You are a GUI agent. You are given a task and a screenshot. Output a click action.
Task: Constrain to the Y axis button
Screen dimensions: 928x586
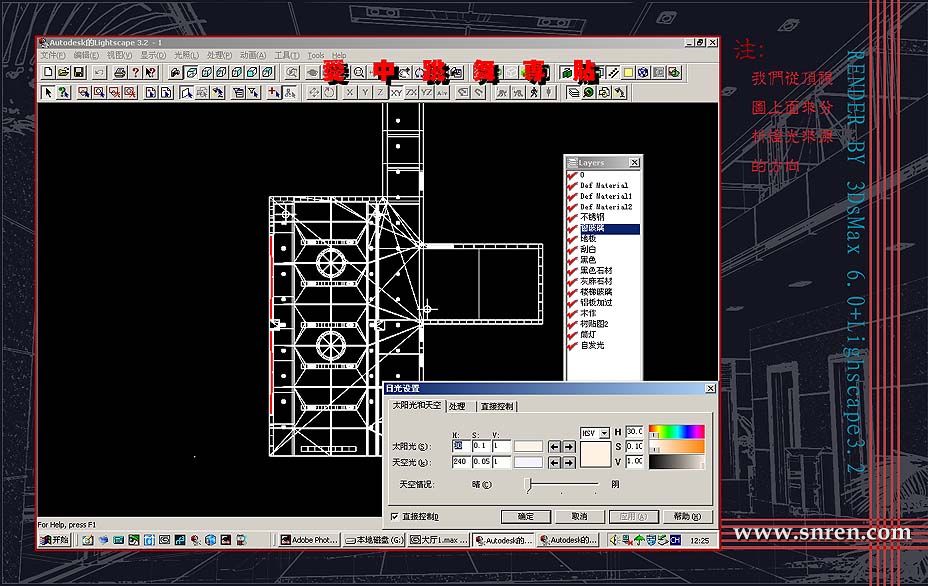point(365,92)
